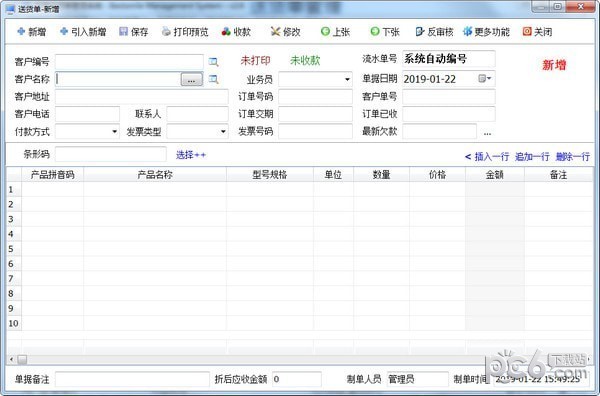Click the 金额 column header
The image size is (600, 396).
tap(495, 174)
